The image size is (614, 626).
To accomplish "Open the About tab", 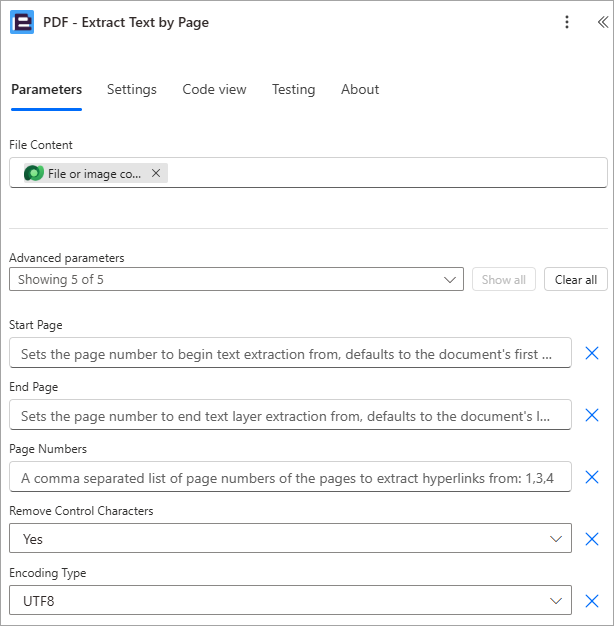I will pyautogui.click(x=360, y=89).
